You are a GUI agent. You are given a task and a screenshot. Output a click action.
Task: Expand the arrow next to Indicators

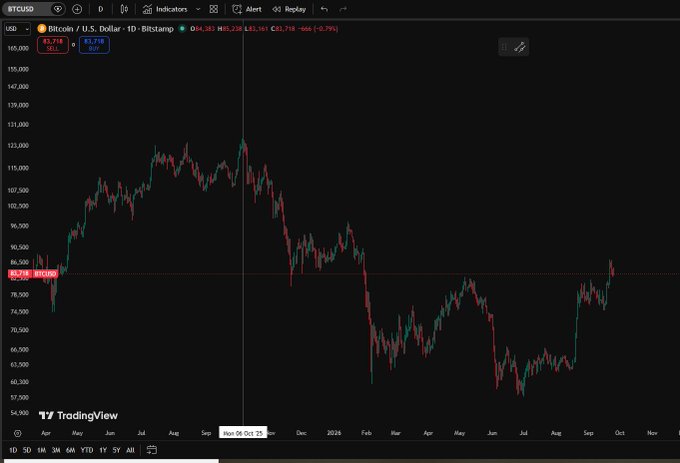point(198,9)
